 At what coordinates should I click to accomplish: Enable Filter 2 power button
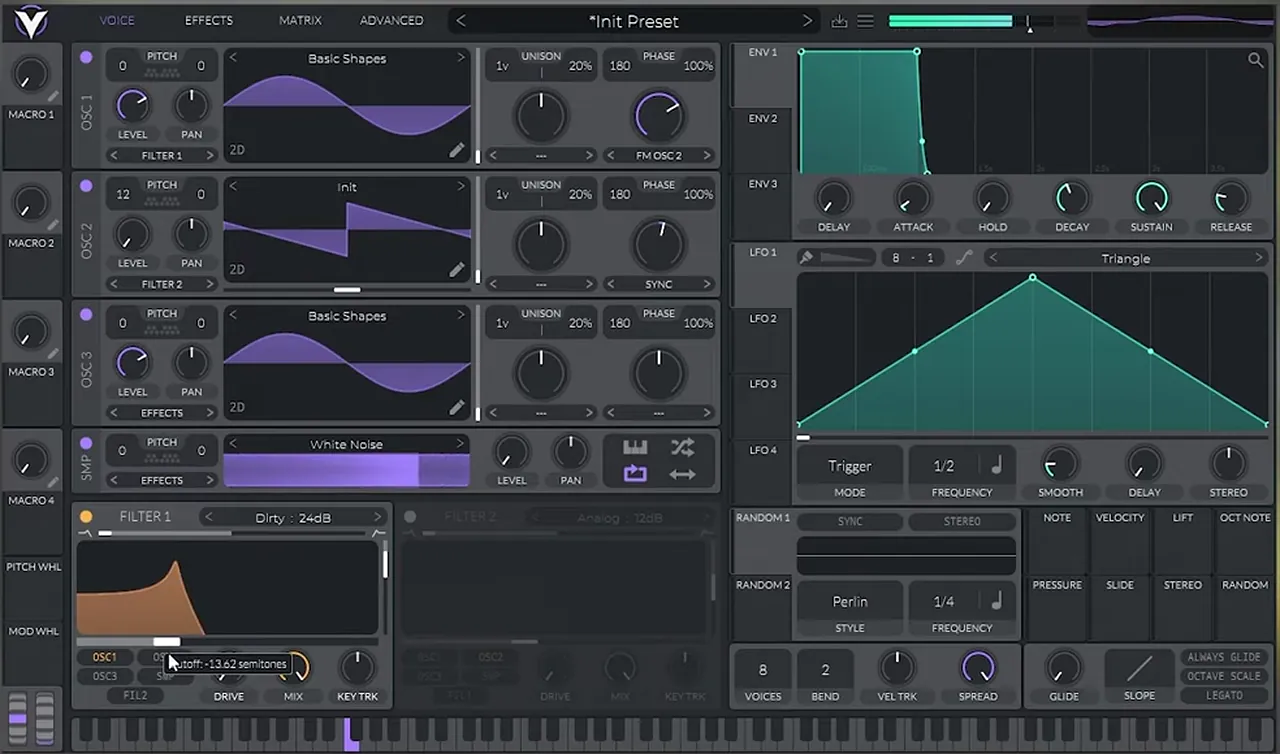410,517
